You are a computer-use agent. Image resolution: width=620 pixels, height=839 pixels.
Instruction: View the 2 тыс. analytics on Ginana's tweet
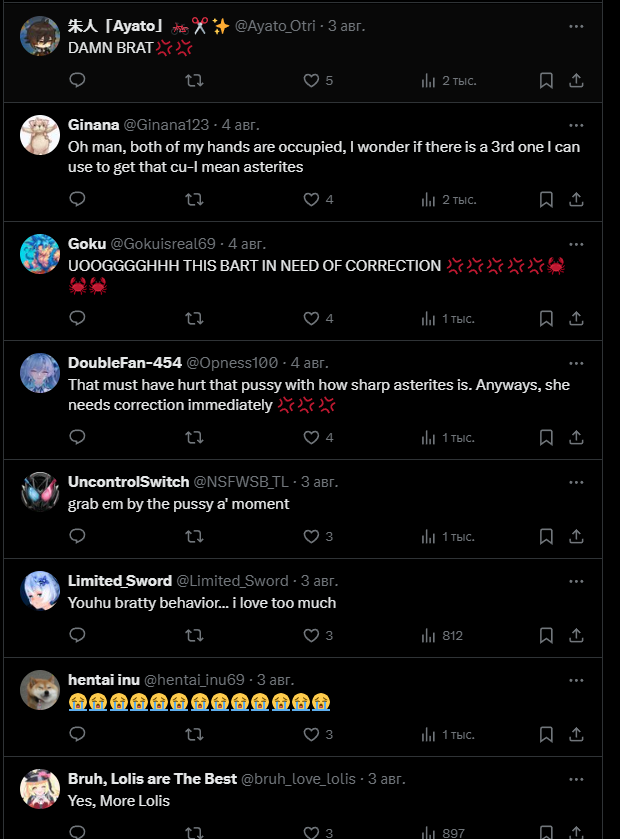(449, 200)
